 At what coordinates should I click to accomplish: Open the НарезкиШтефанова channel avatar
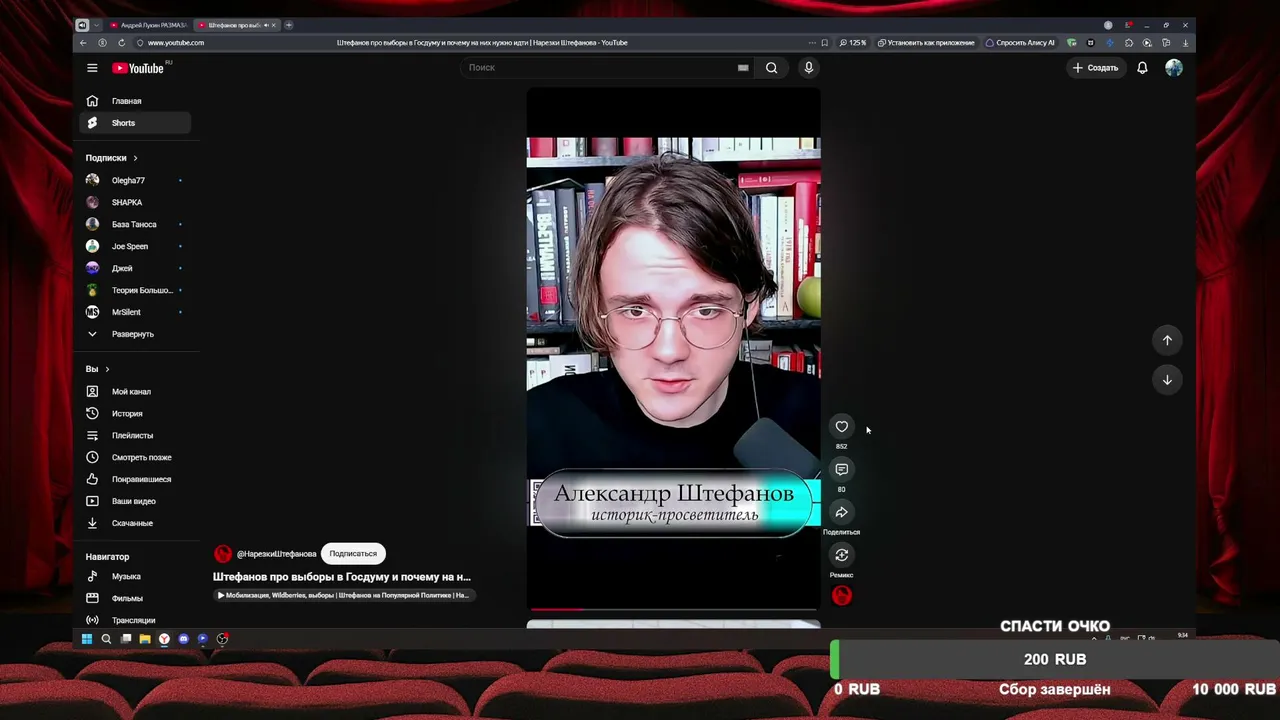[223, 554]
